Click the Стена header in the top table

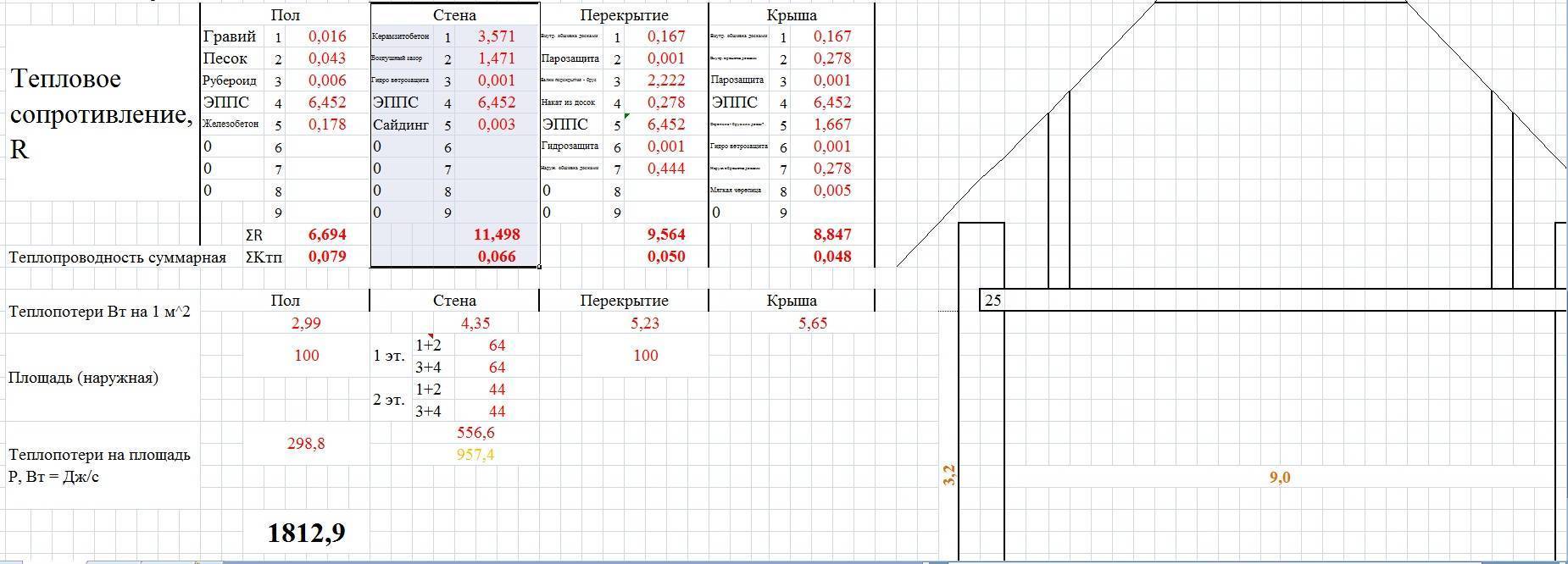[x=454, y=14]
